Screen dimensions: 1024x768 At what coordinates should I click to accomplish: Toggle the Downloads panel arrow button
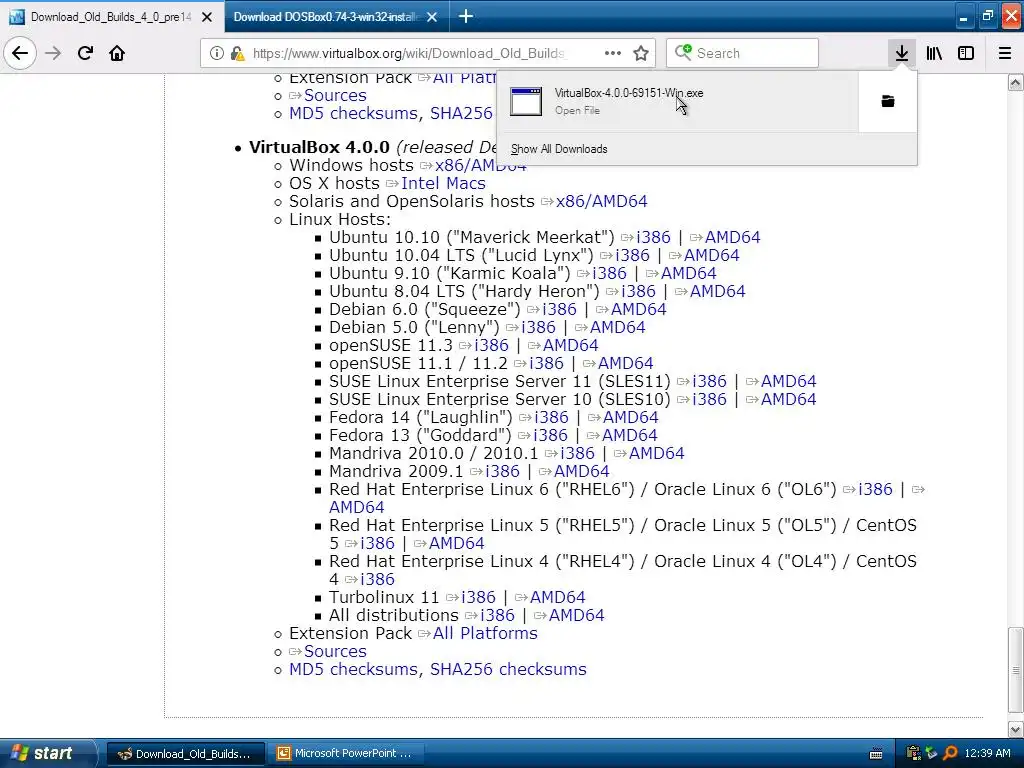pos(901,53)
